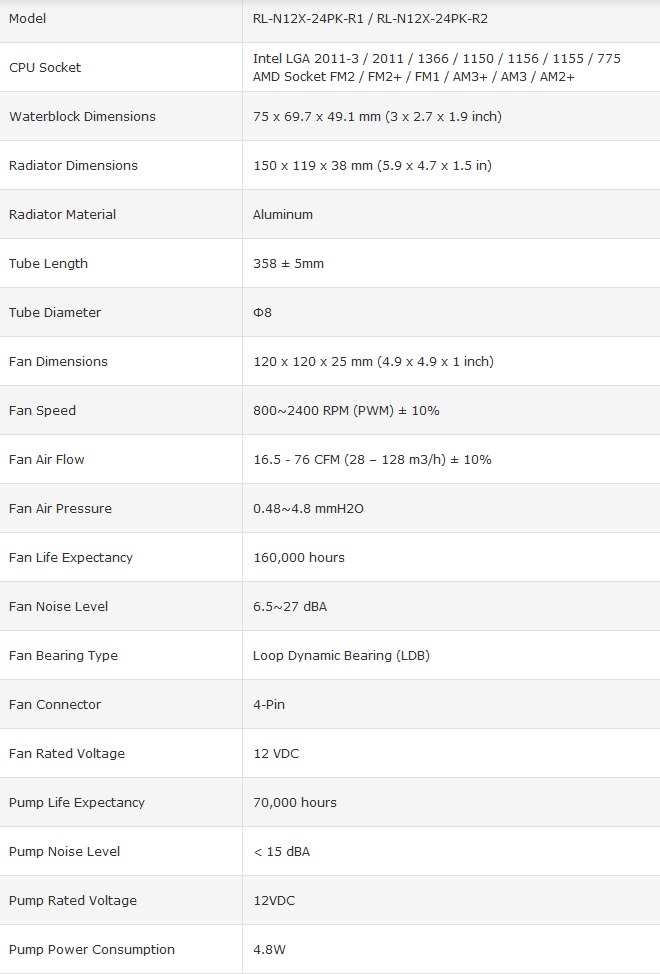
Task: Click the Fan Dimensions label
Action: tap(58, 362)
